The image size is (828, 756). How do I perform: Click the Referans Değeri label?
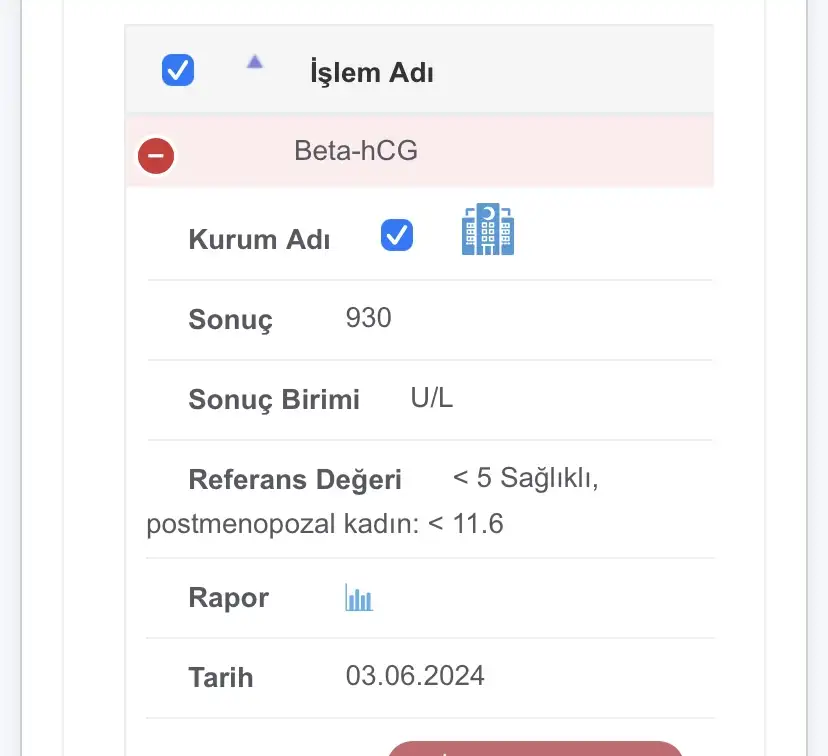pyautogui.click(x=295, y=480)
